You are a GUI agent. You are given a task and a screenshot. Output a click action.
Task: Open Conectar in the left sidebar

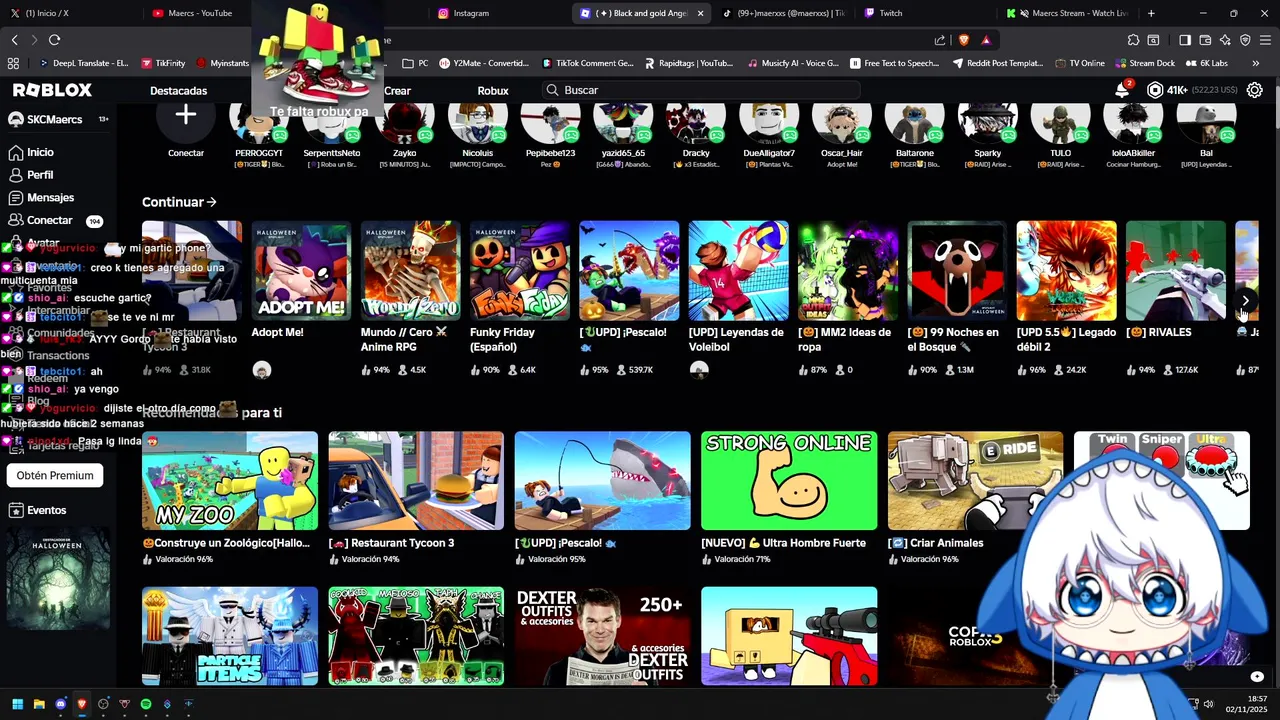[x=40, y=220]
